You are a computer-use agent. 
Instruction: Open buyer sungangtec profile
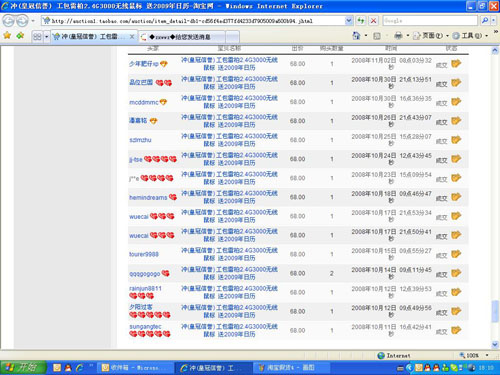[145, 326]
